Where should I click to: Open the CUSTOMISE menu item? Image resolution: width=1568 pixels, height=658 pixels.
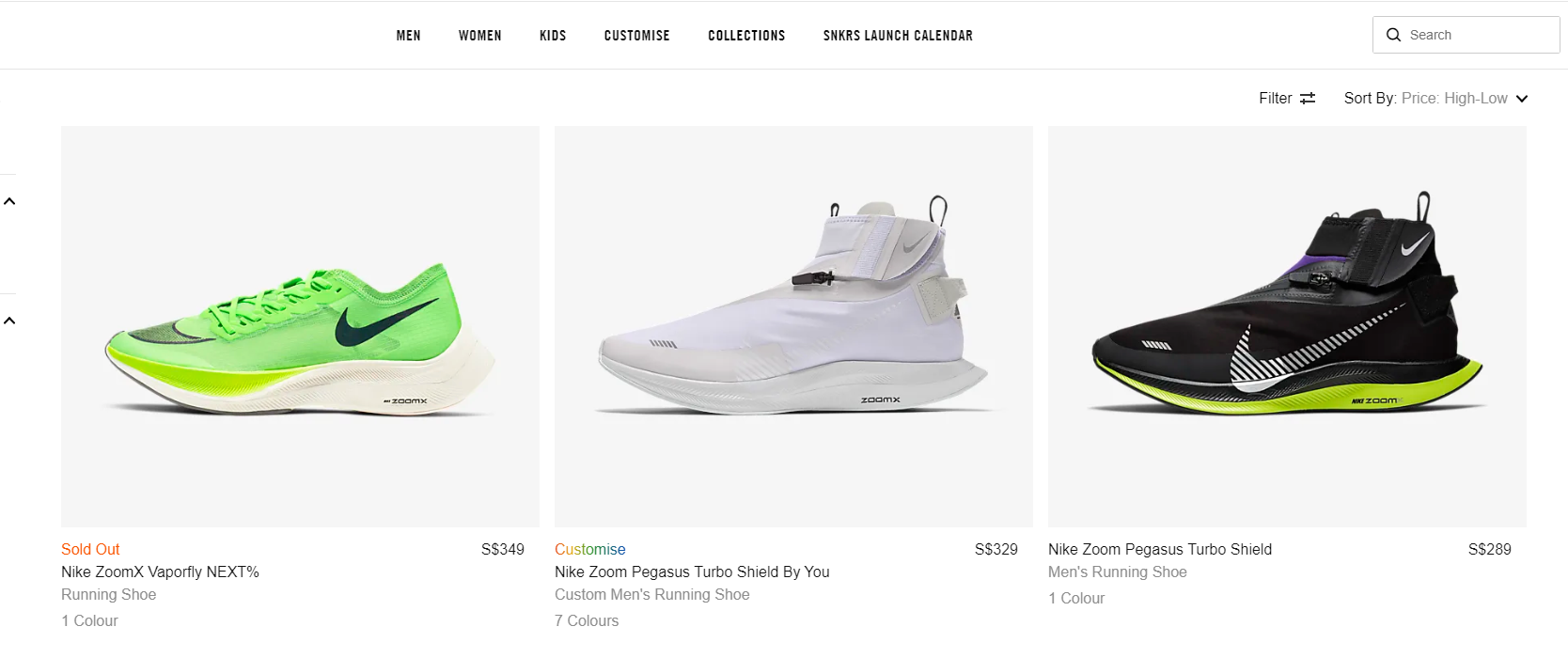(x=636, y=36)
